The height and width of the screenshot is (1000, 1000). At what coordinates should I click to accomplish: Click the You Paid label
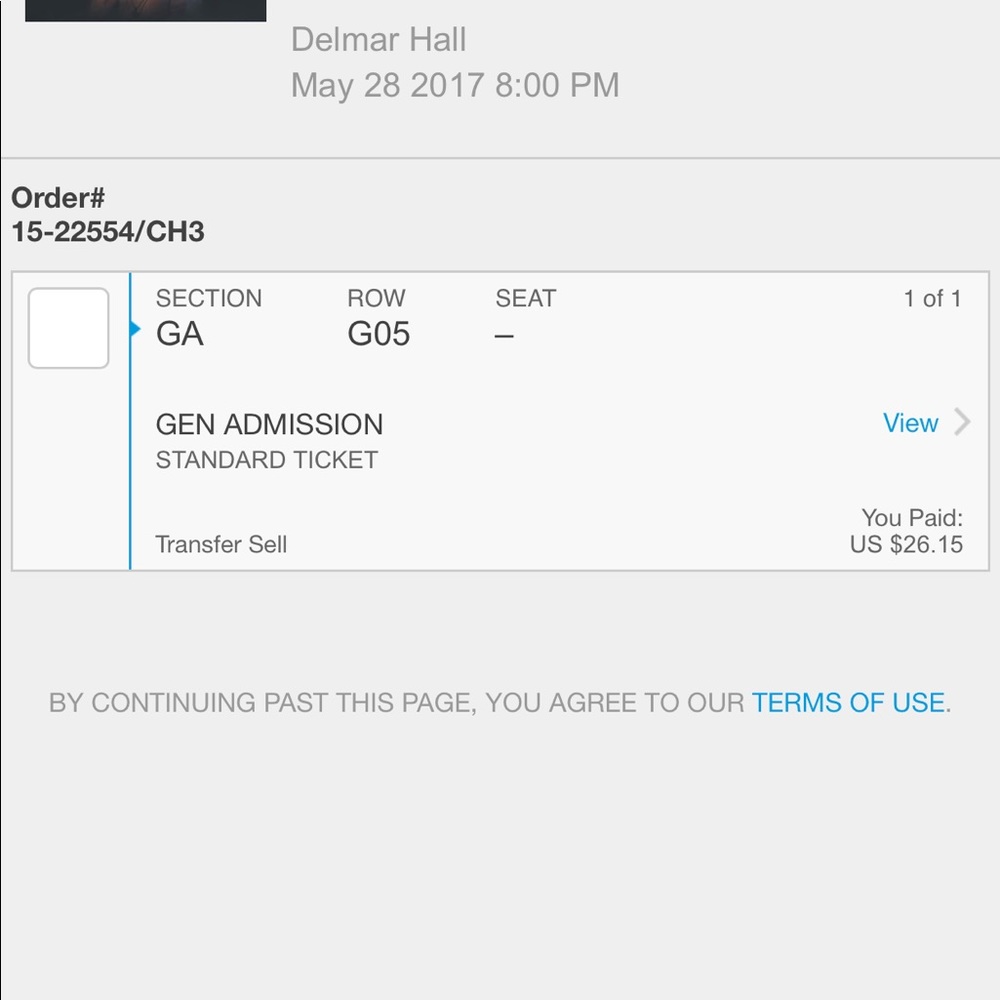point(912,517)
